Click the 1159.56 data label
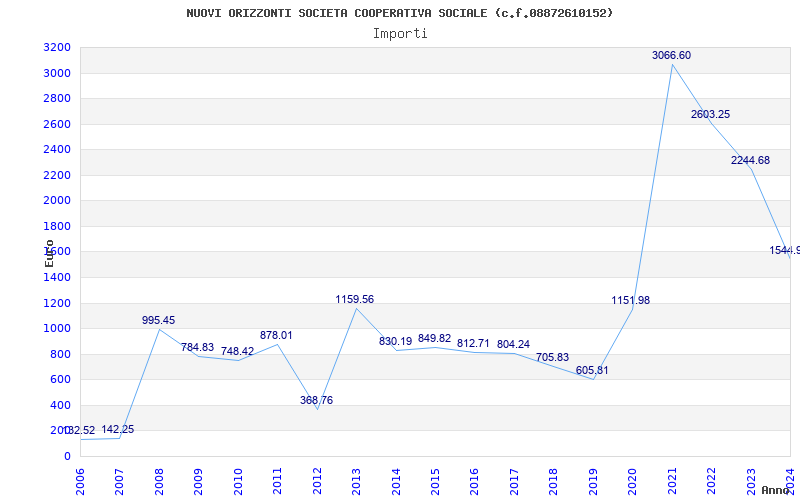 click(355, 299)
